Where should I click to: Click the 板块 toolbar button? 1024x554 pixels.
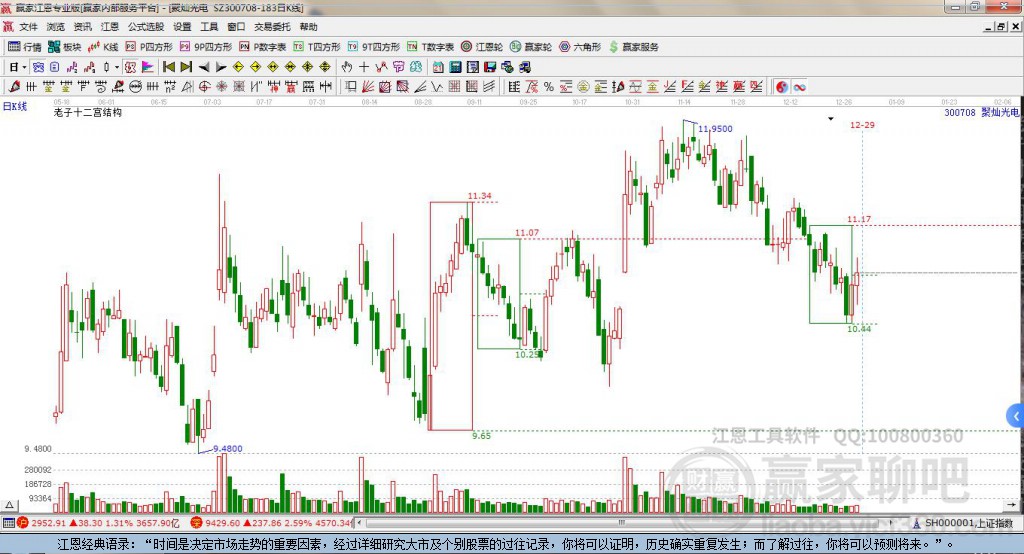pyautogui.click(x=65, y=47)
